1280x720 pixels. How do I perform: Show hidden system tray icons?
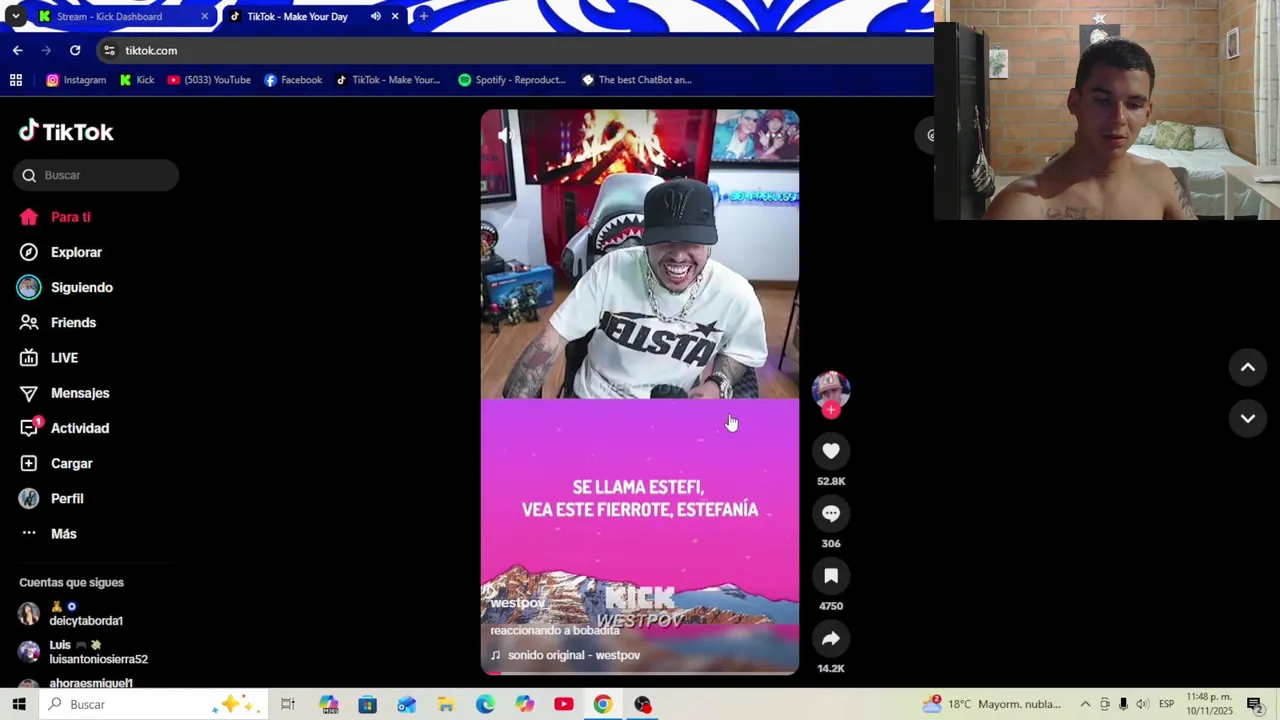(1085, 704)
